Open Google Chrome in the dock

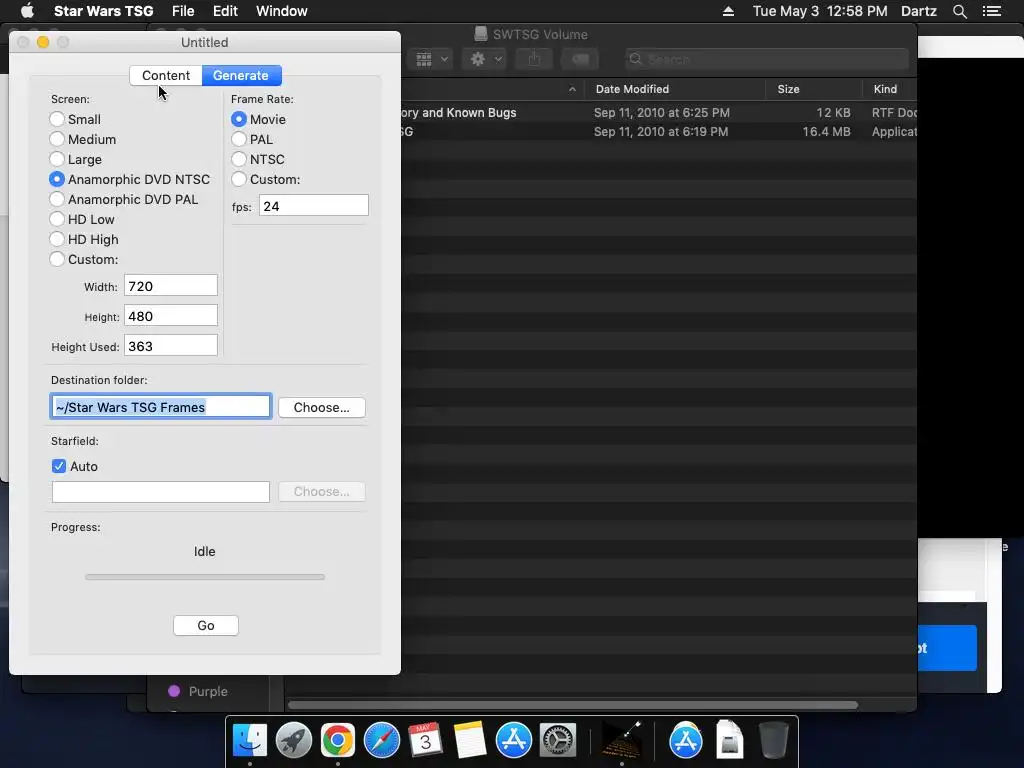337,740
